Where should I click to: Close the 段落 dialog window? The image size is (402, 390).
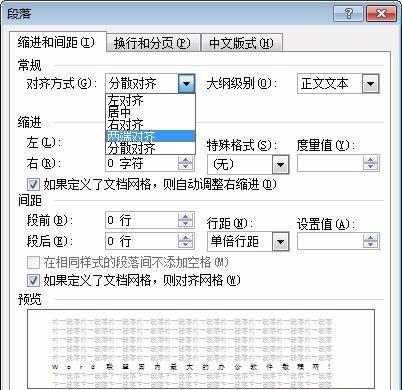click(381, 14)
